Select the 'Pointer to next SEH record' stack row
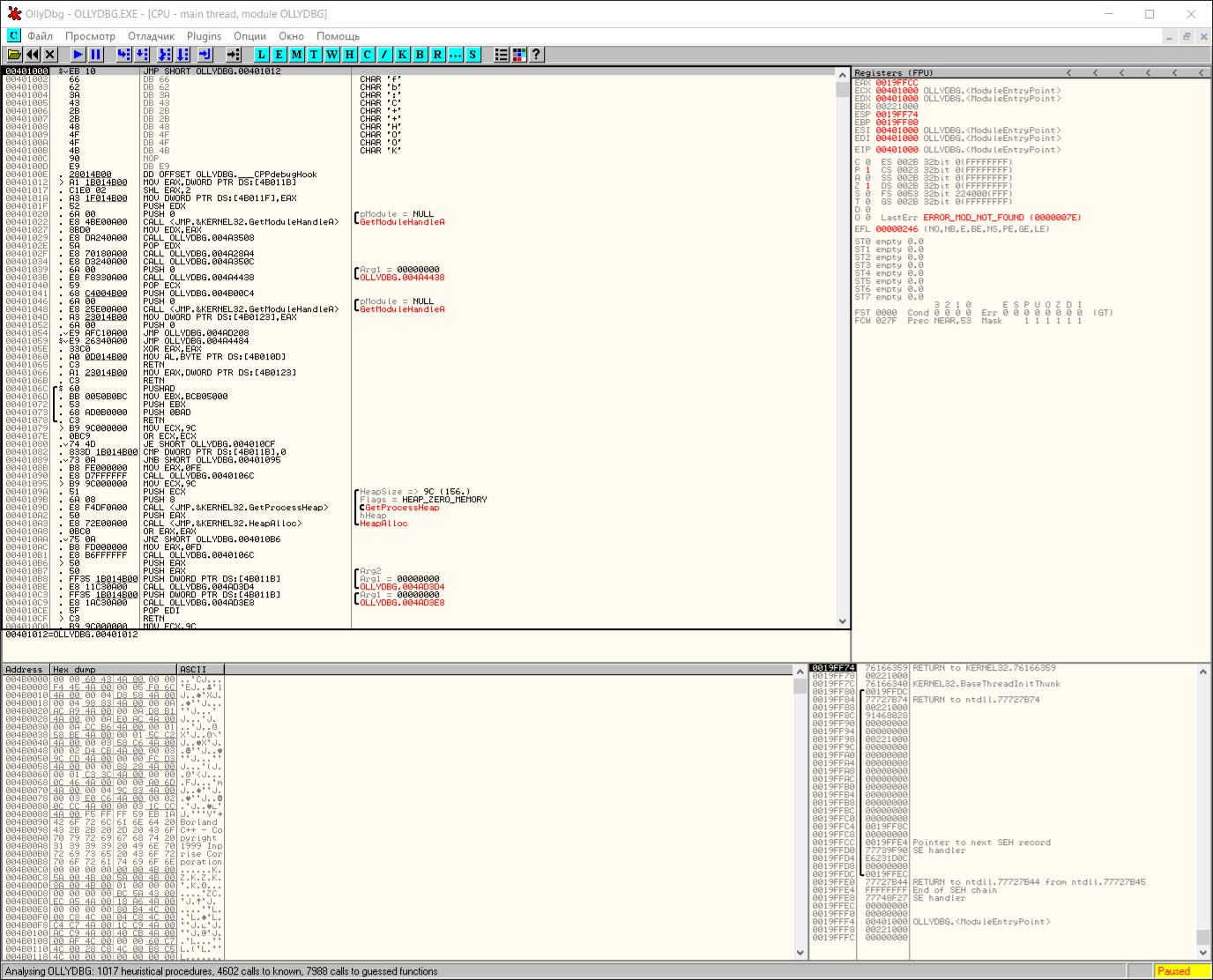This screenshot has height=980, width=1213. [1002, 843]
